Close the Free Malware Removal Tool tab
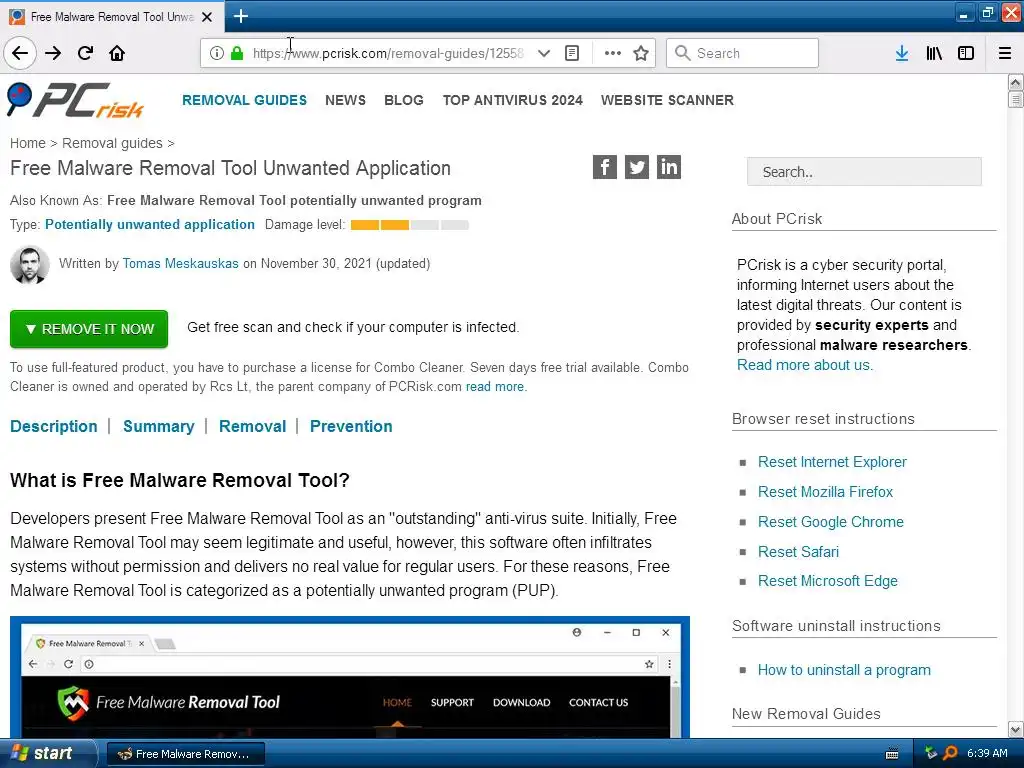The height and width of the screenshot is (768, 1024). tap(207, 17)
